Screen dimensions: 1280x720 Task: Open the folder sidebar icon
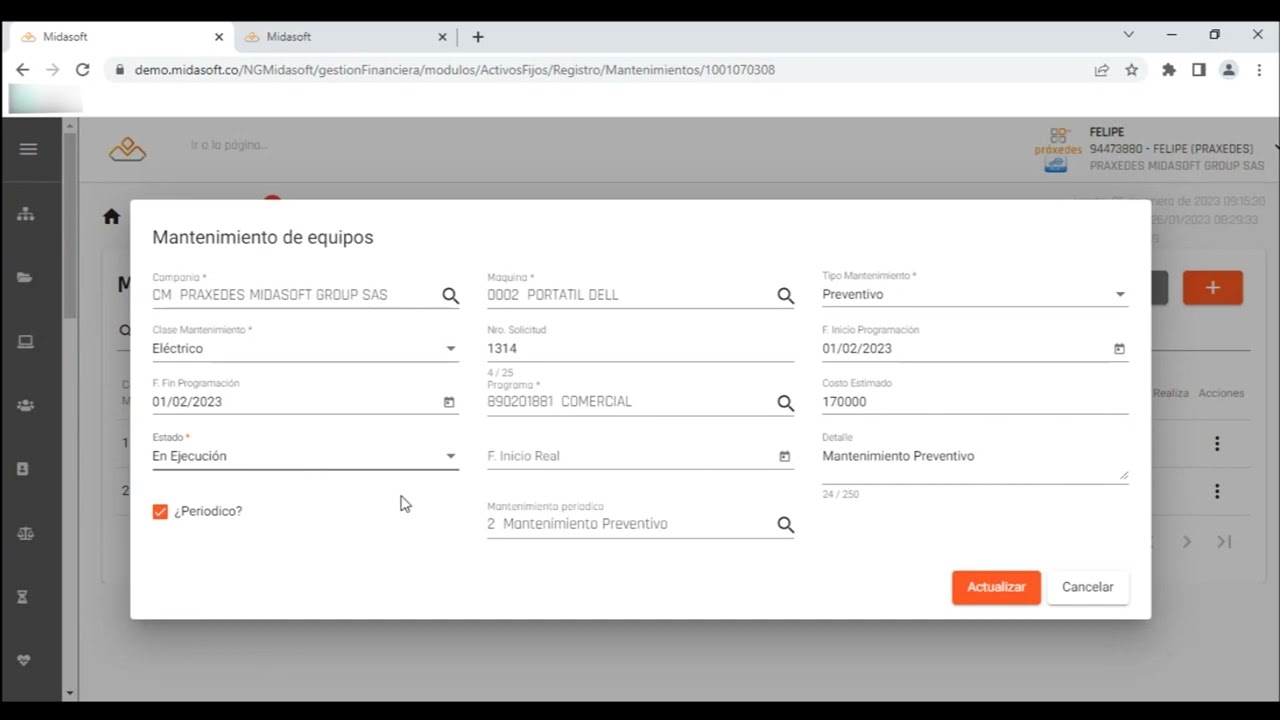[x=25, y=278]
